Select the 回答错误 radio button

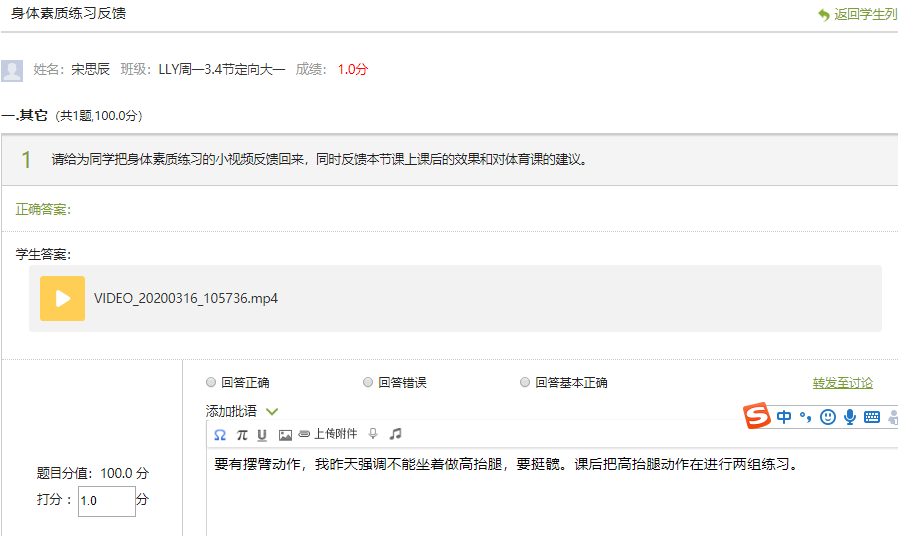pos(368,383)
